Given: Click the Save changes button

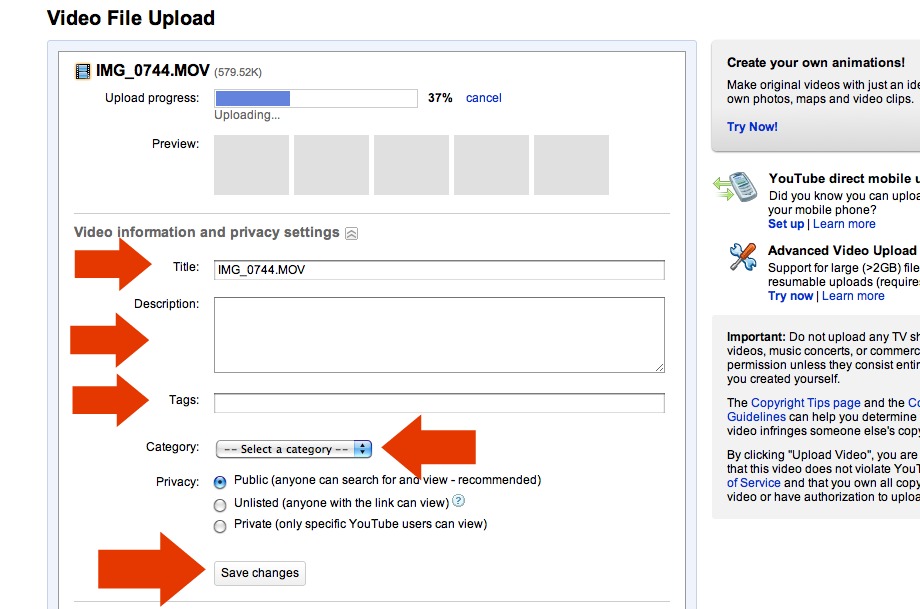Looking at the screenshot, I should pyautogui.click(x=260, y=573).
